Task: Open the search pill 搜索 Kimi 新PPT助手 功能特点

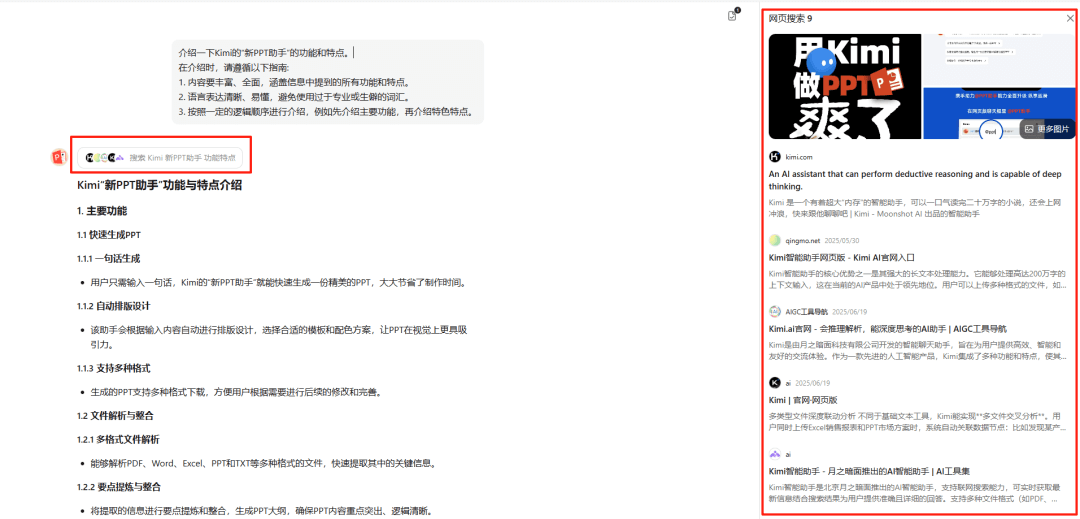Action: [x=160, y=158]
